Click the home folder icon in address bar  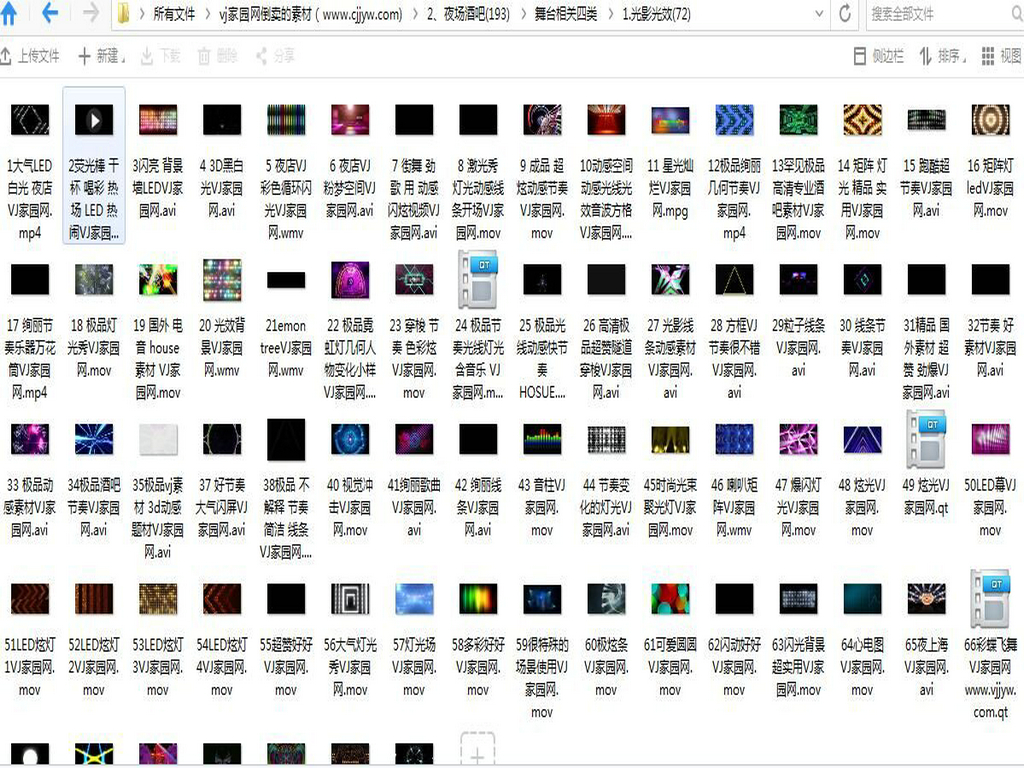point(120,15)
